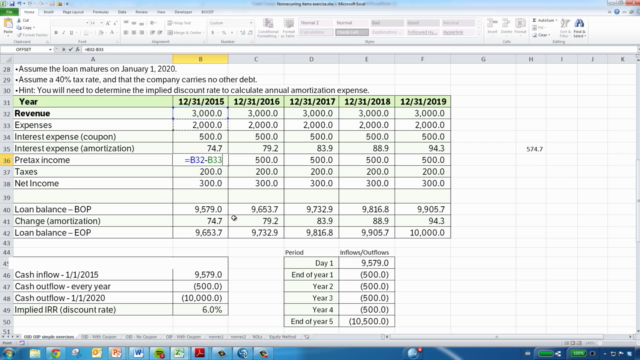The image size is (640, 360).
Task: Open the font name dropdown arrow
Action: click(x=87, y=23)
